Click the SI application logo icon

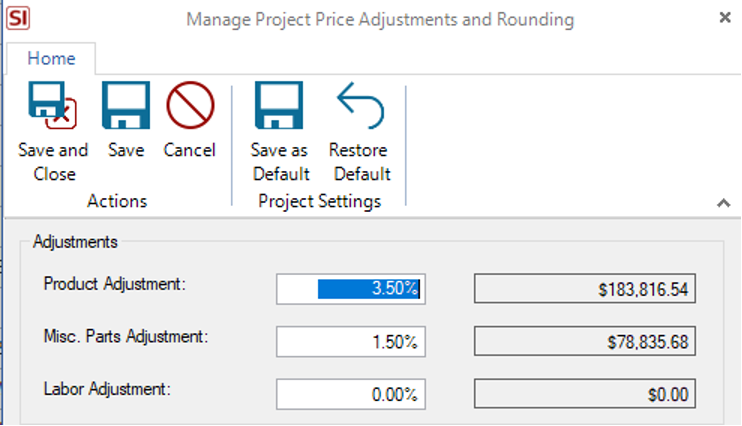[18, 18]
